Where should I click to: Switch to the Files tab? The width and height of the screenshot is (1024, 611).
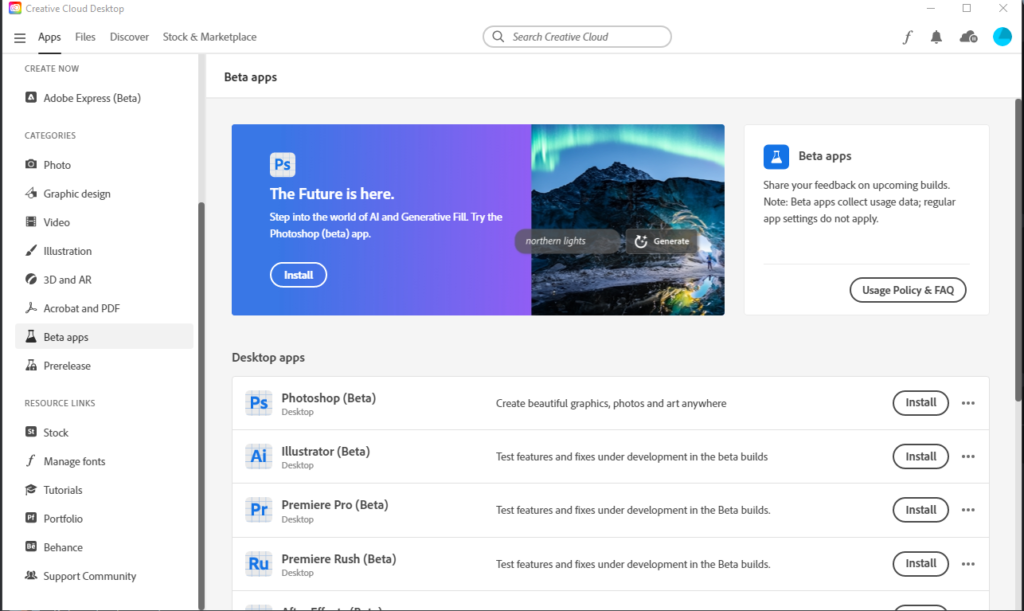pyautogui.click(x=85, y=37)
